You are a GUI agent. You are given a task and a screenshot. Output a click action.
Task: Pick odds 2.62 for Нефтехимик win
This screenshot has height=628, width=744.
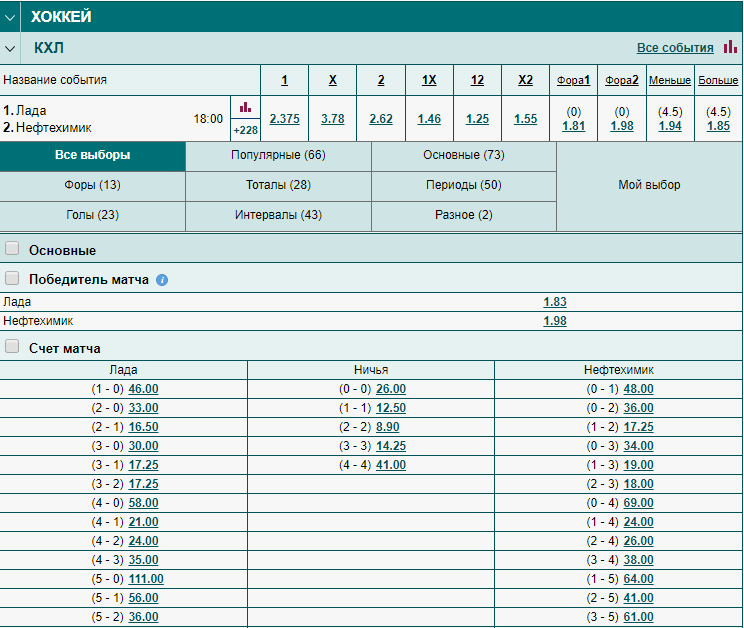381,119
